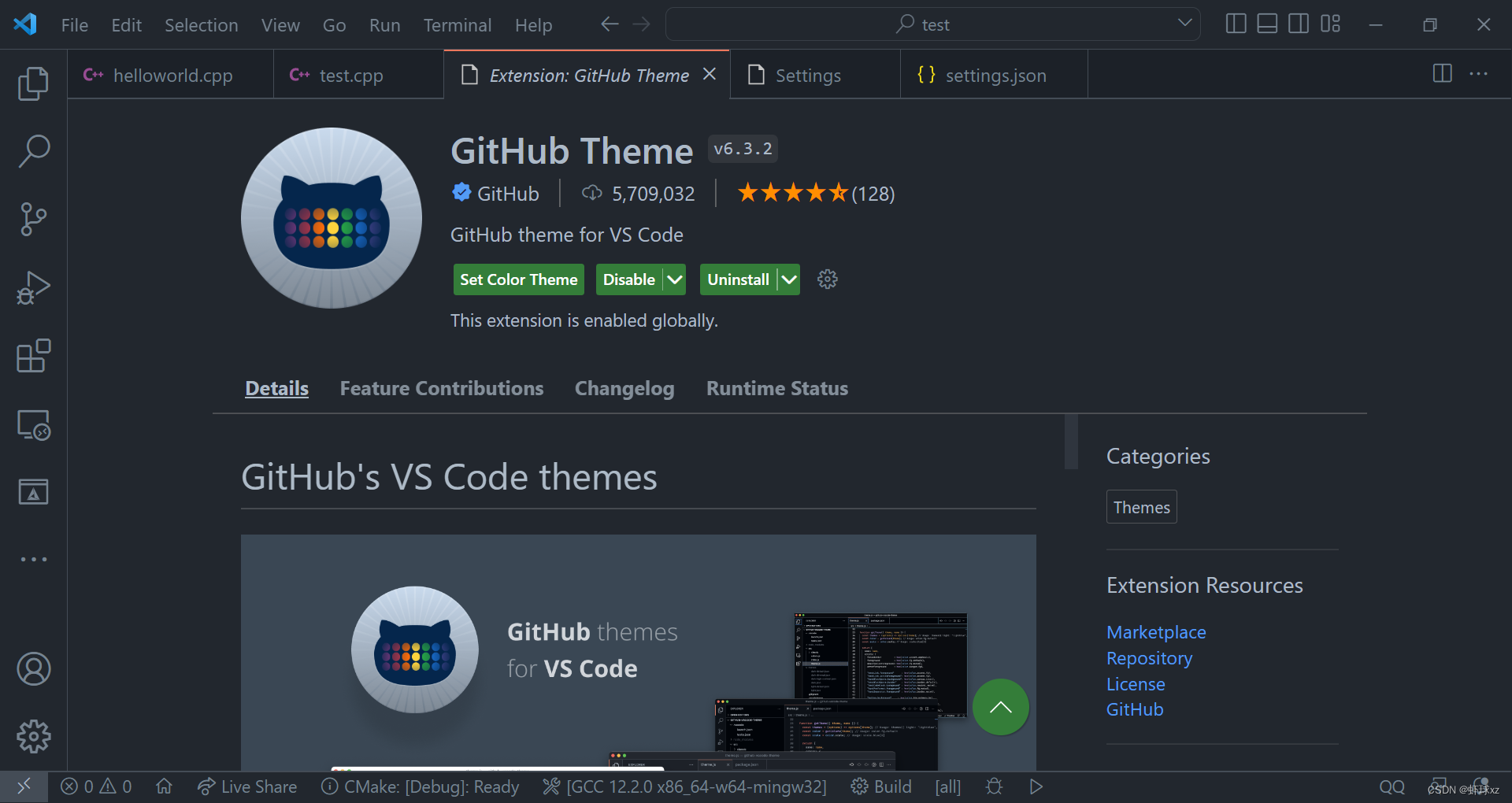Open the License resource link

tap(1135, 684)
